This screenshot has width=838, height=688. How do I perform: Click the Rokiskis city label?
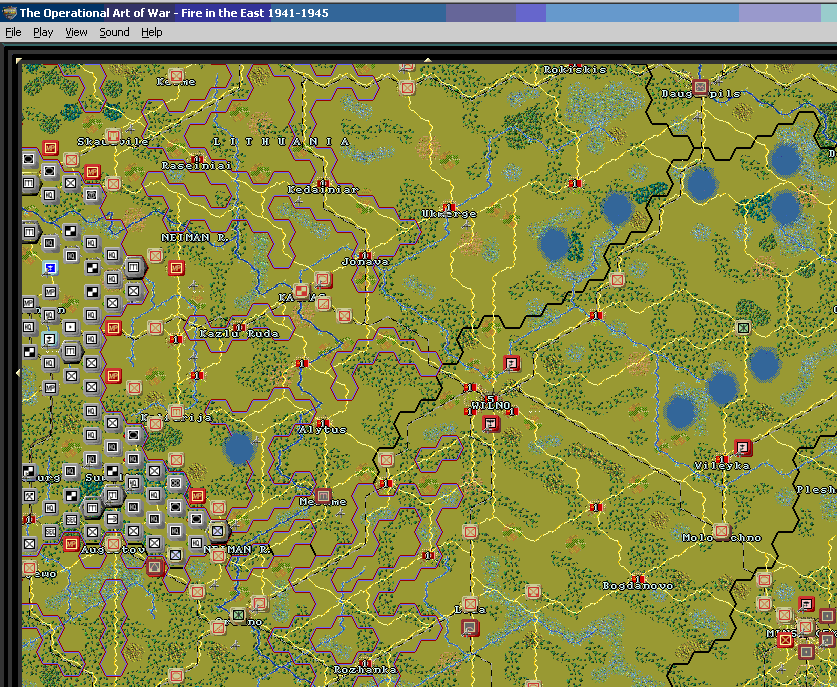coord(575,69)
